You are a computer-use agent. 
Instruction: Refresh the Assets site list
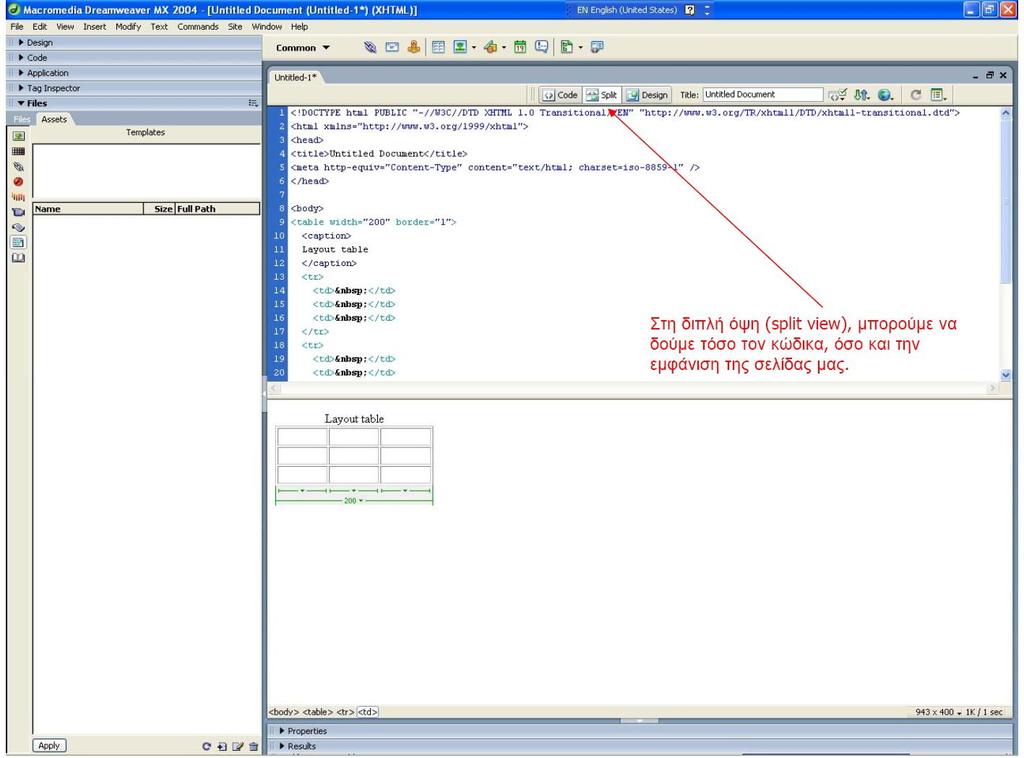pyautogui.click(x=206, y=746)
